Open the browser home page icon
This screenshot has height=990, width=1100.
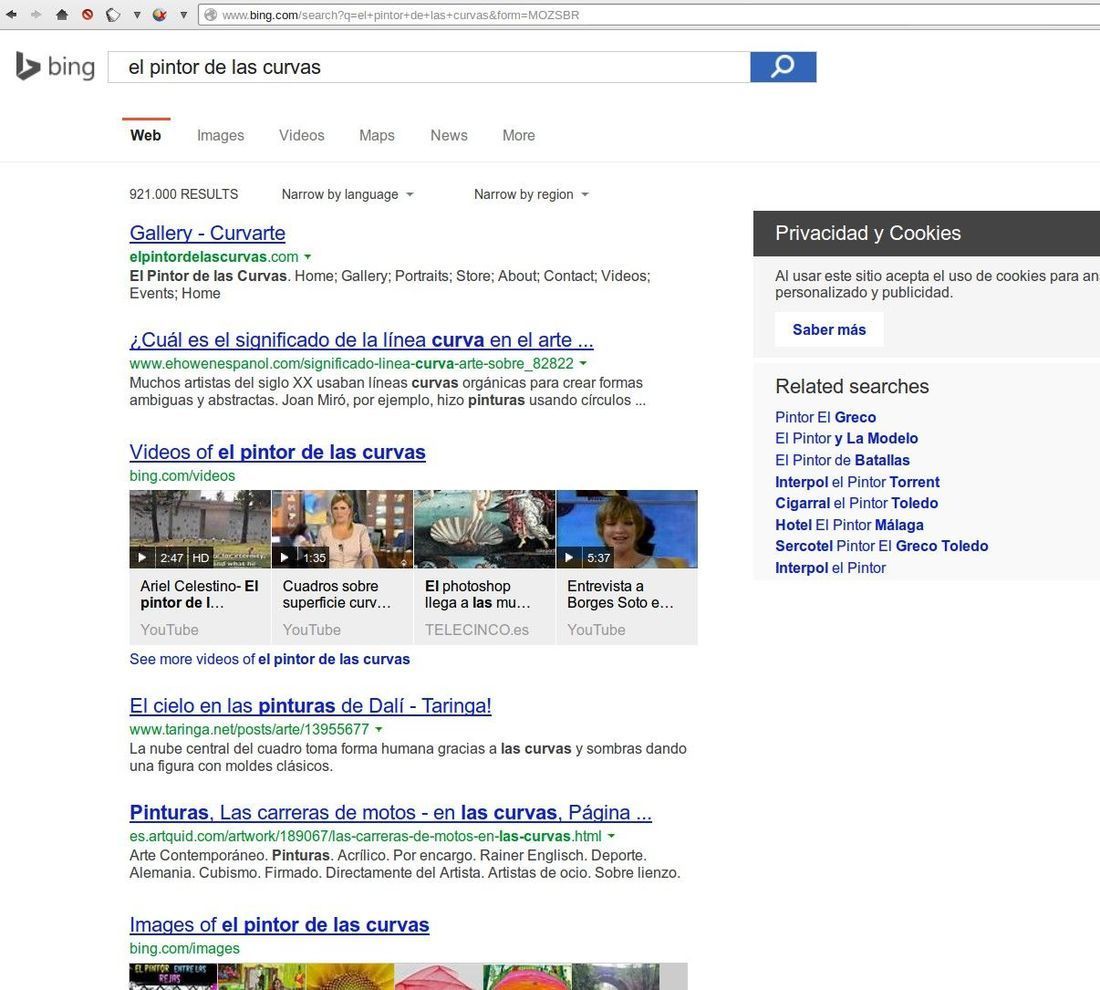tap(62, 14)
